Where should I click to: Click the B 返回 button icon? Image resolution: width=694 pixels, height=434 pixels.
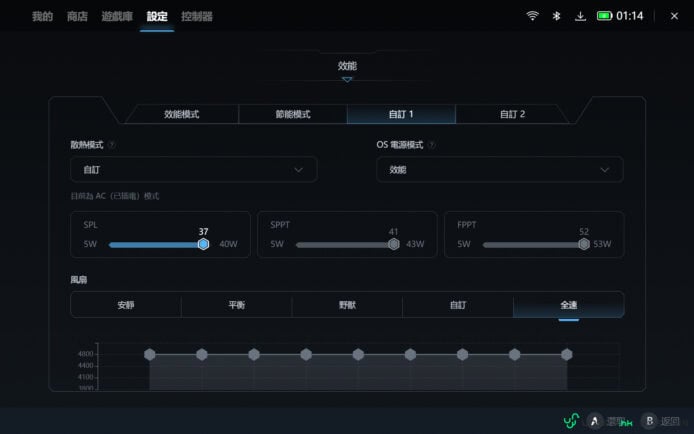coord(648,421)
